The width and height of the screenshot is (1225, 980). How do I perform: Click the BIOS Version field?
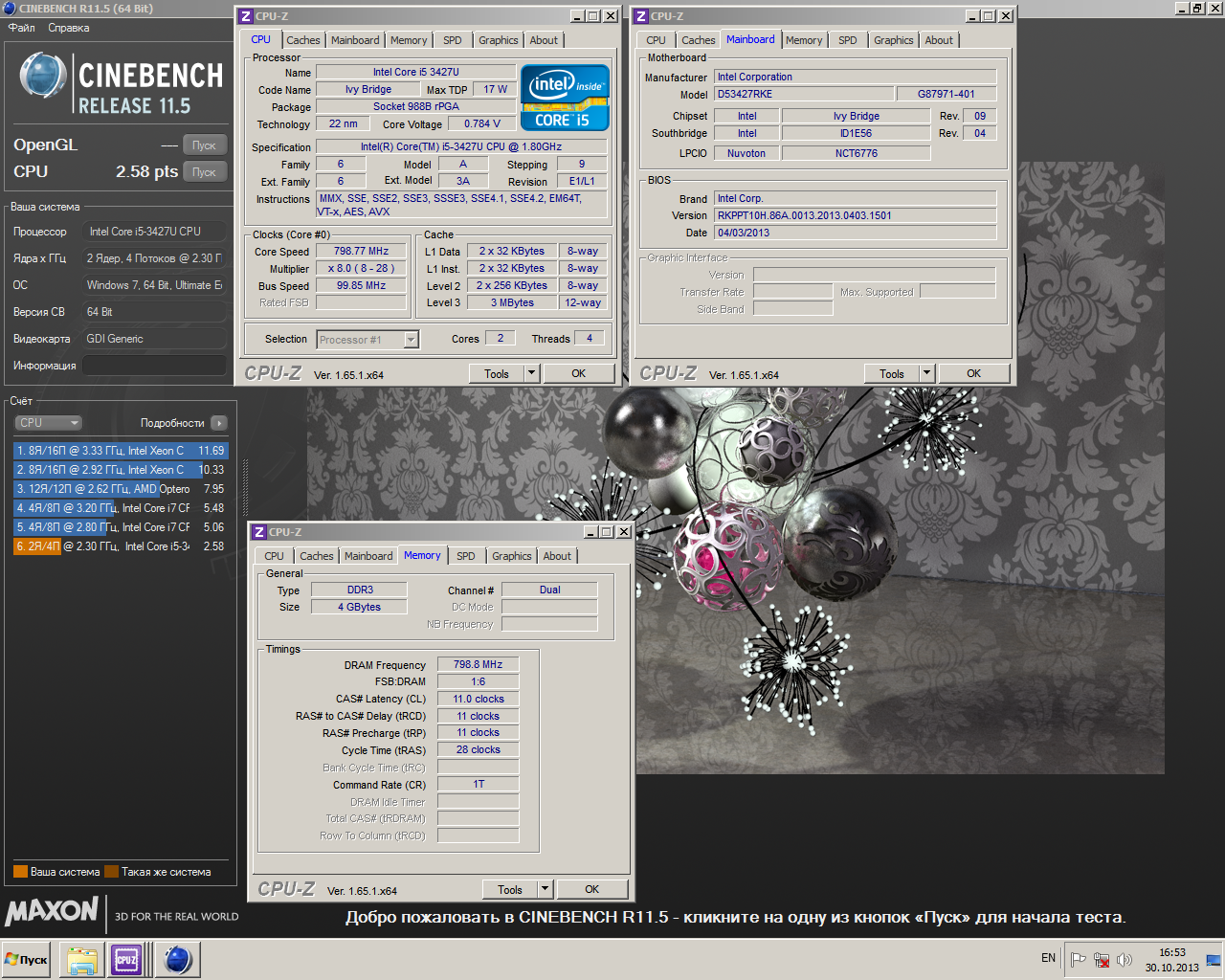(855, 215)
